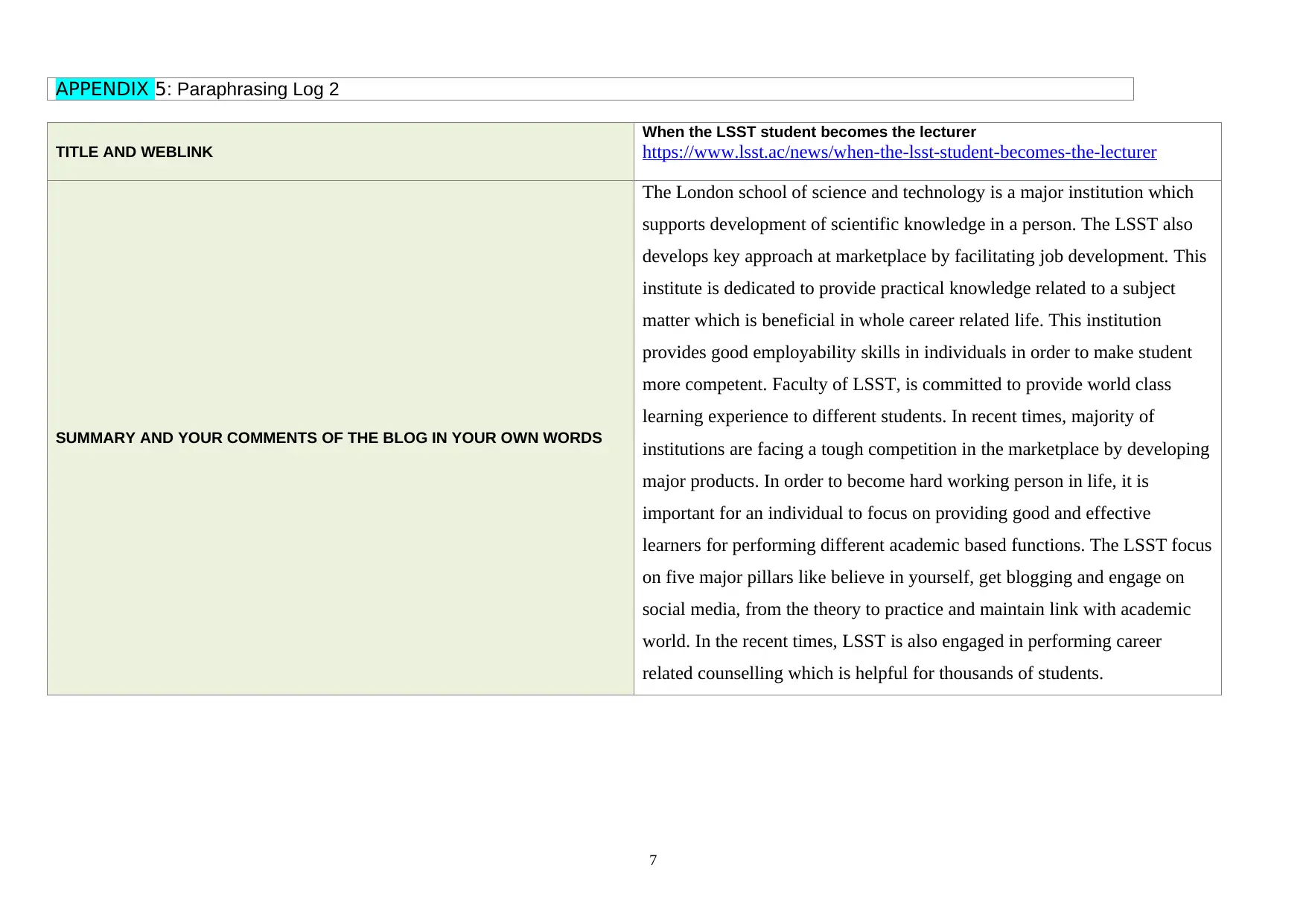Click the line 'develops key approach at marketplace'

point(924,257)
